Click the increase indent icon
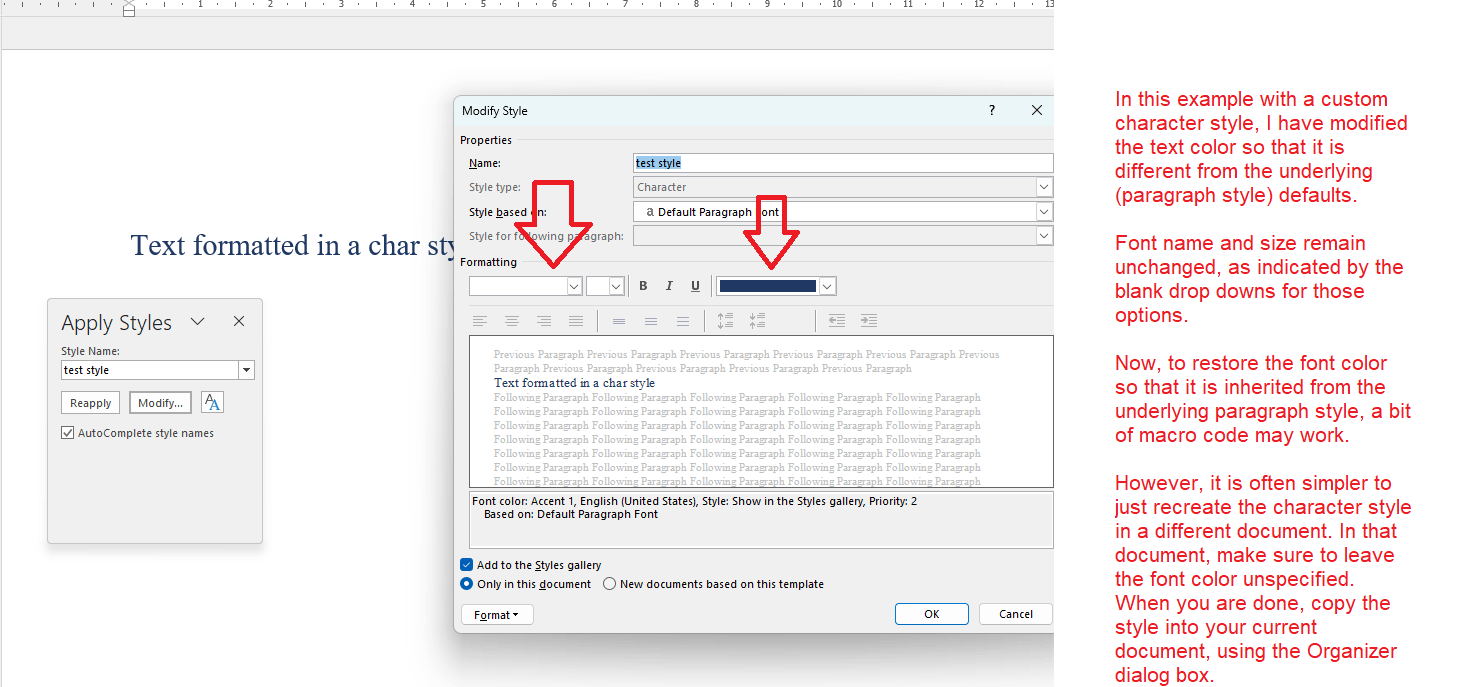The height and width of the screenshot is (687, 1480). pyautogui.click(x=869, y=321)
